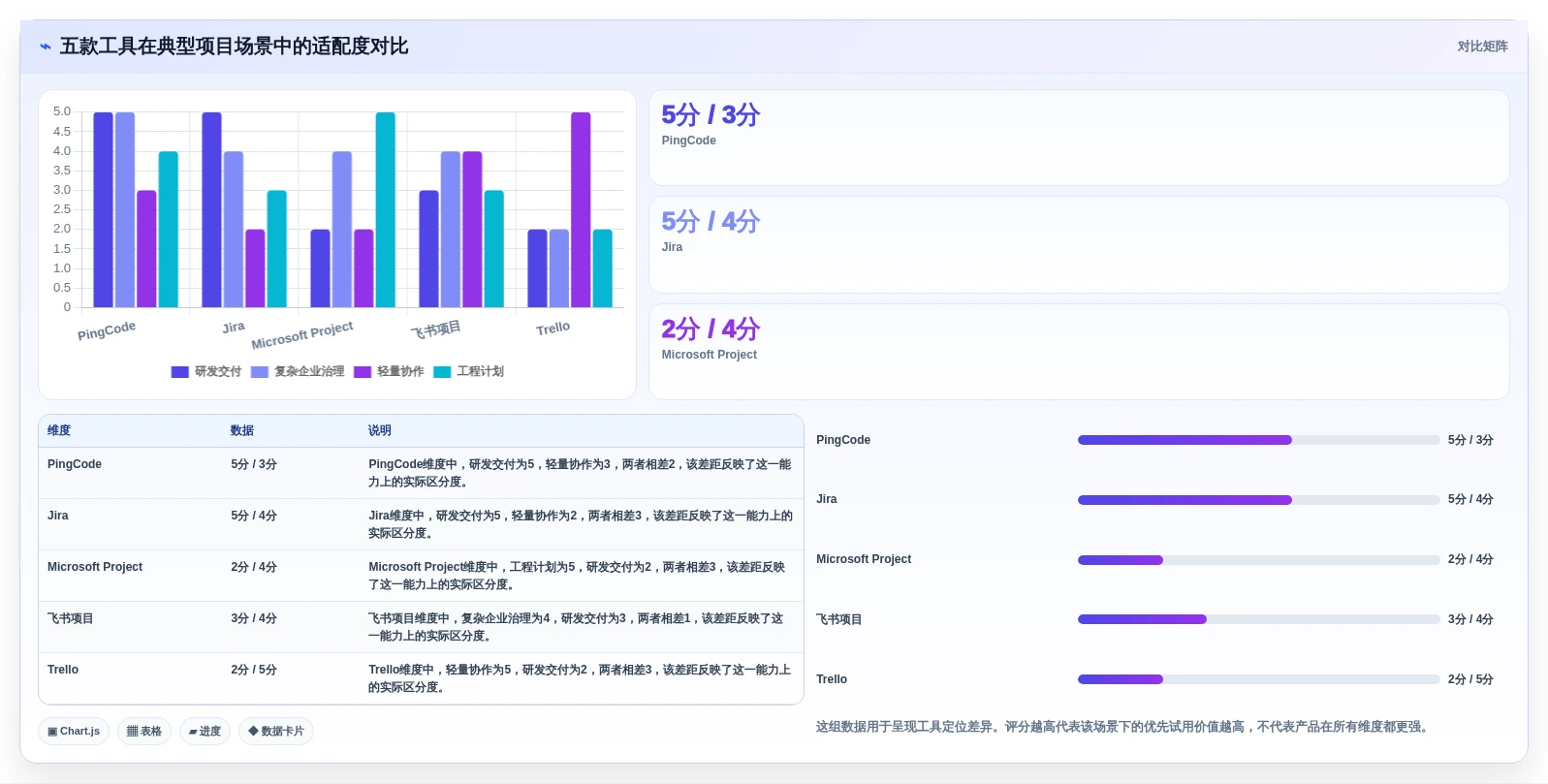
Task: Select the Jira table row name
Action: 58,516
